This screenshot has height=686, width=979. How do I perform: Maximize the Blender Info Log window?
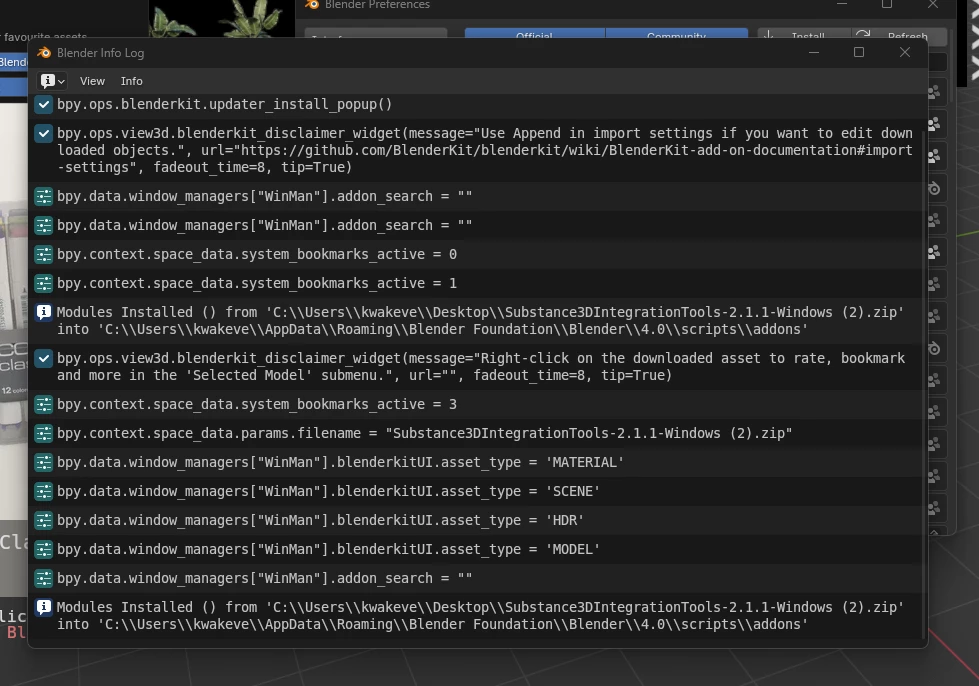click(859, 52)
